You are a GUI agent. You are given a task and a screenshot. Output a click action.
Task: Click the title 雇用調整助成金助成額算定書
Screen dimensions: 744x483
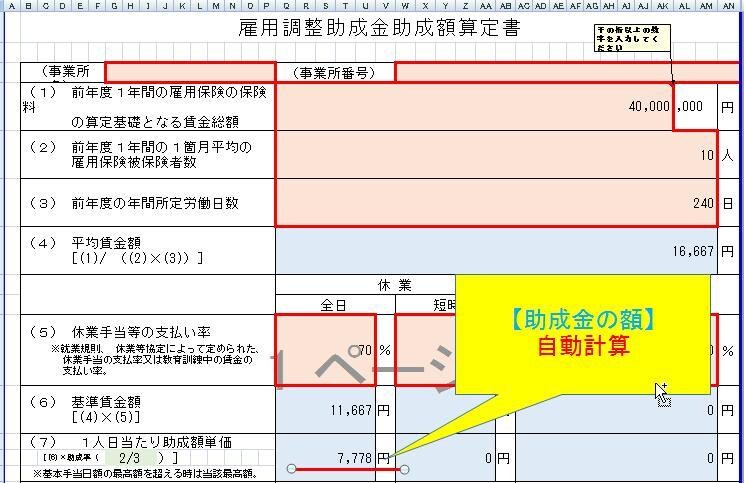pyautogui.click(x=379, y=28)
